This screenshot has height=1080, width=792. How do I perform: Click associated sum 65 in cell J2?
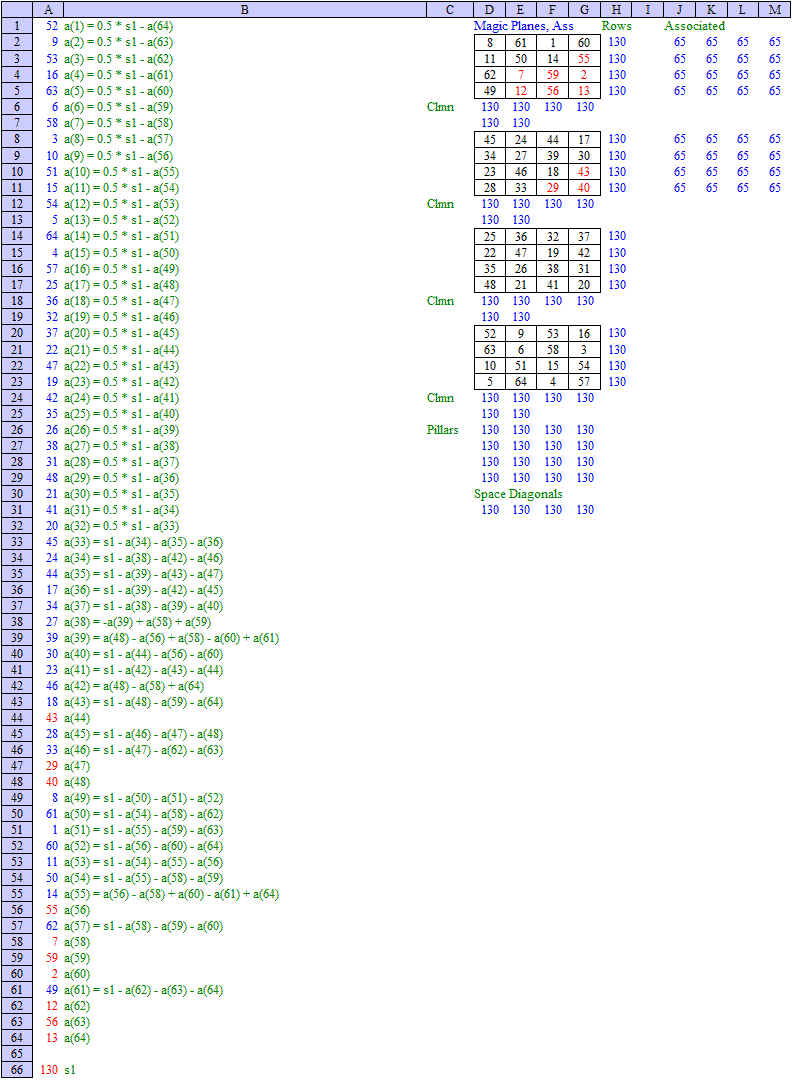[680, 42]
